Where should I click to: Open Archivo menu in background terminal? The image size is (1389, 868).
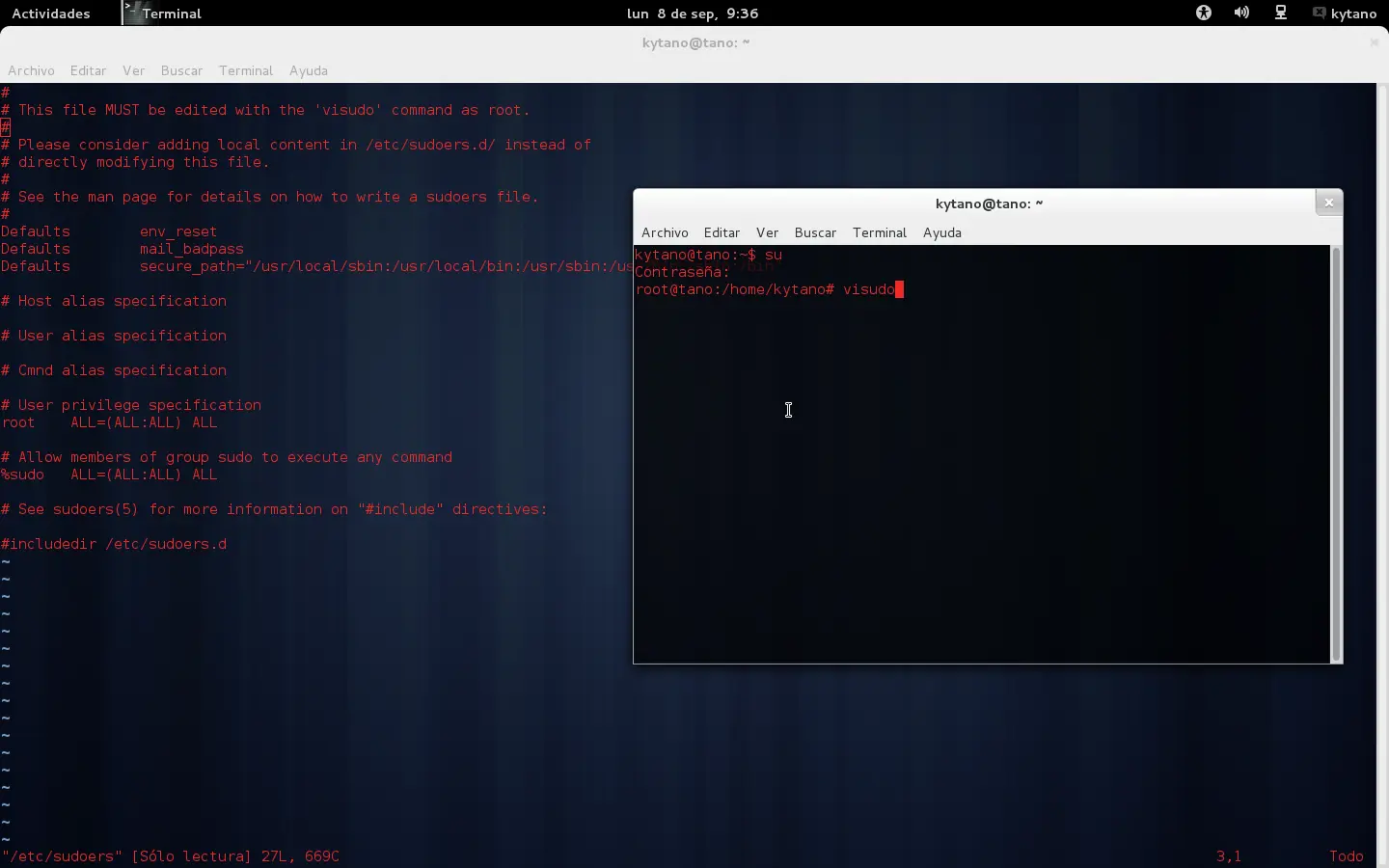click(x=31, y=70)
